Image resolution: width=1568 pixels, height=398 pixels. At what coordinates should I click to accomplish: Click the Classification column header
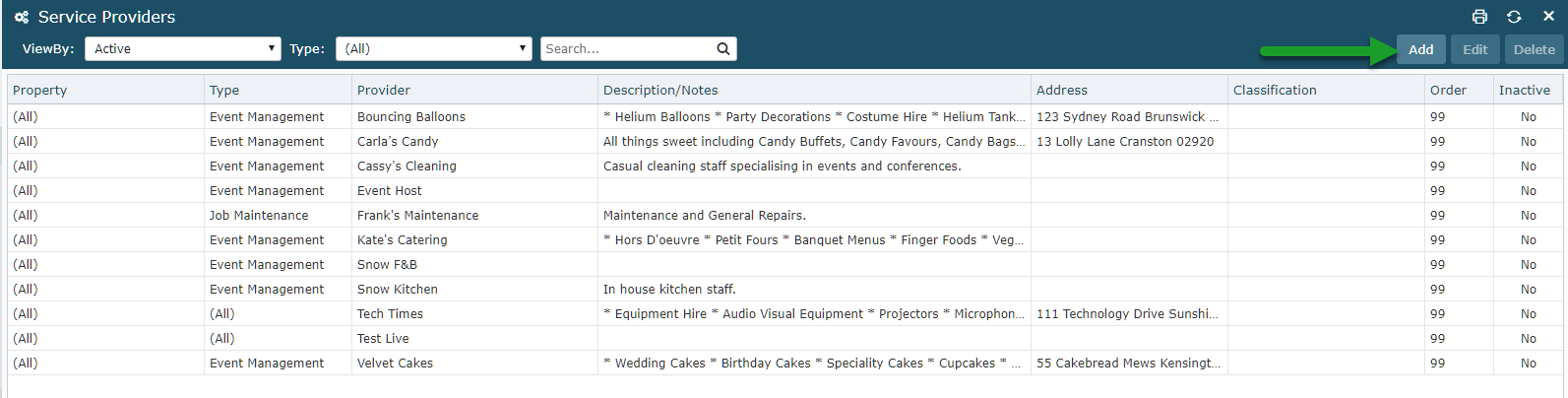pos(1275,90)
